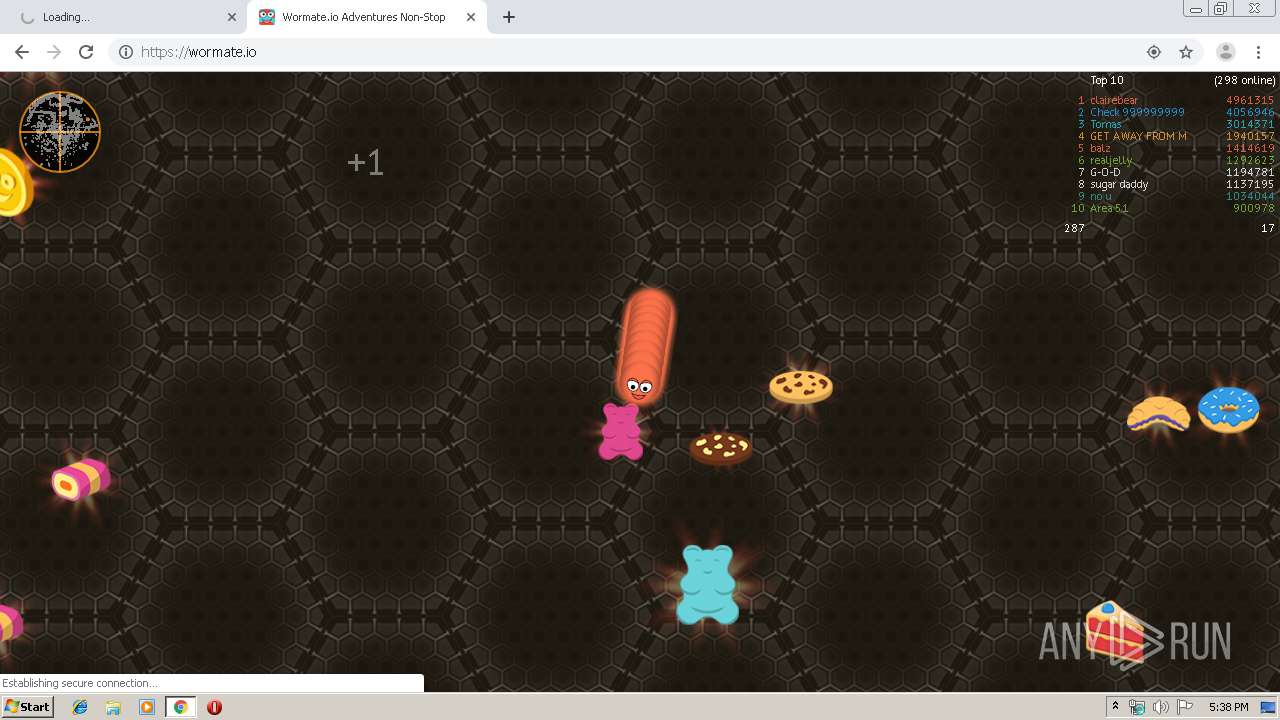The width and height of the screenshot is (1280, 720).
Task: Click Check 999999999 leaderboard entry
Action: click(1137, 112)
